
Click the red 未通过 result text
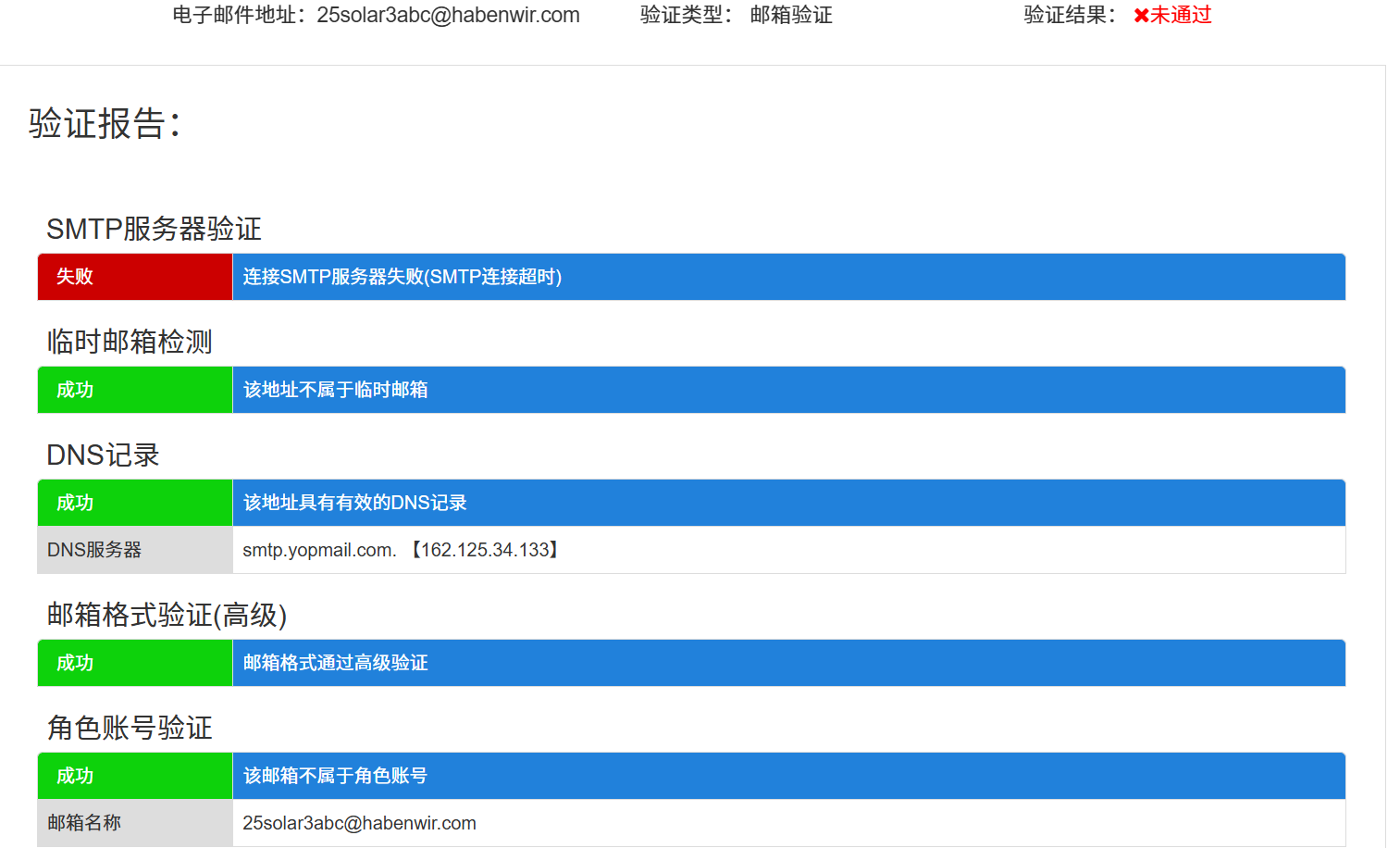[1181, 15]
